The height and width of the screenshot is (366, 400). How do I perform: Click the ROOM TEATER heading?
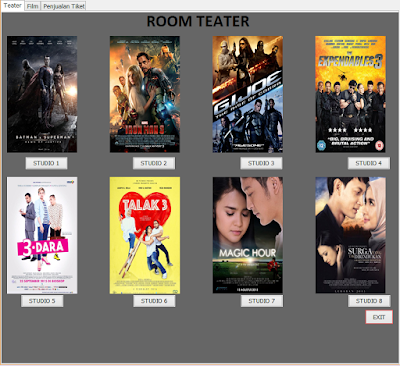coord(198,21)
